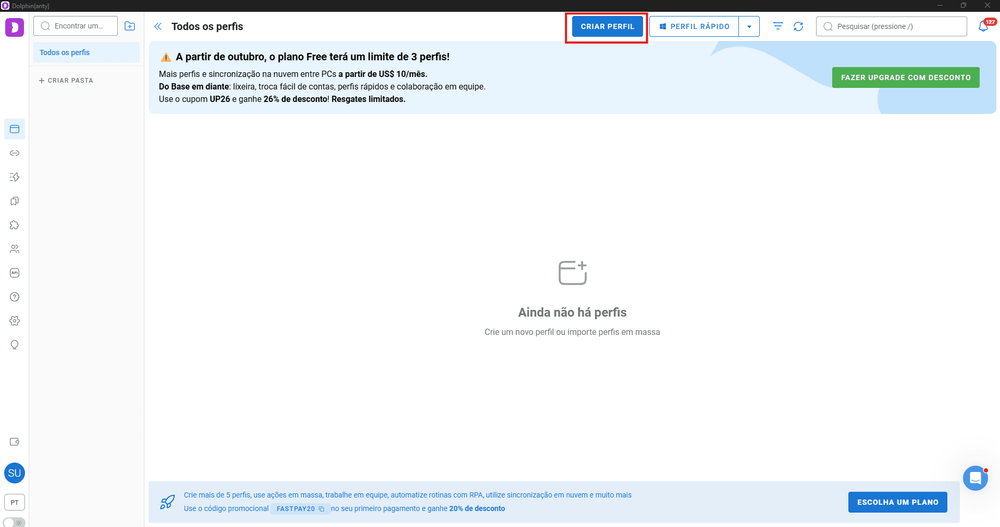The height and width of the screenshot is (527, 1000).
Task: Expand the PERFIL RÁPIDO dropdown arrow
Action: coord(749,26)
